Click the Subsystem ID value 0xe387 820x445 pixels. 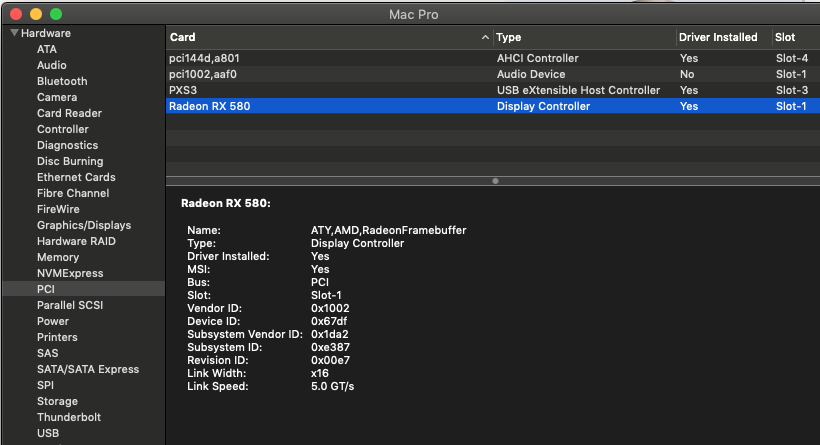330,347
